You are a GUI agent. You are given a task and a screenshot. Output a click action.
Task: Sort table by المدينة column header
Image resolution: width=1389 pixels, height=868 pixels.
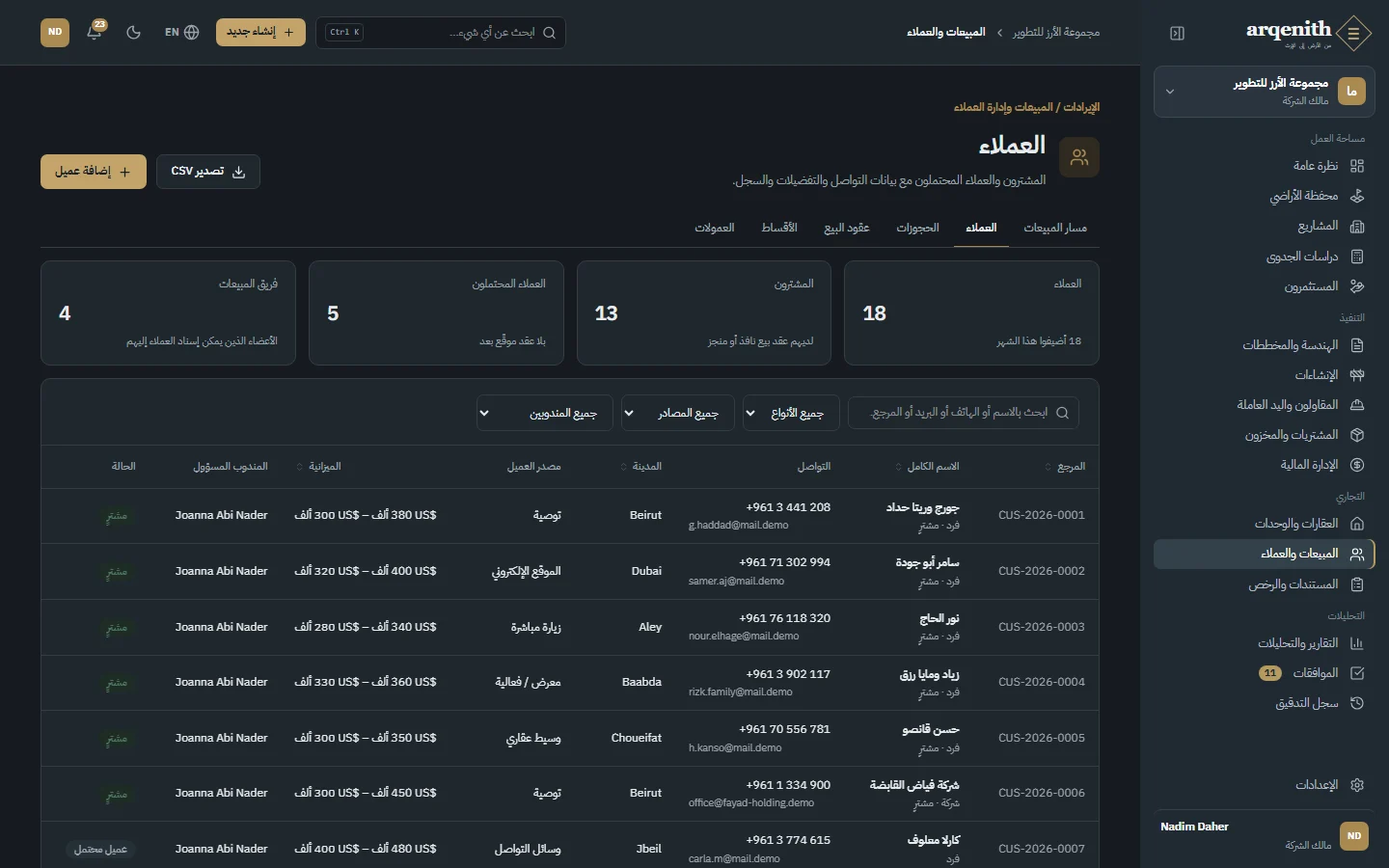pyautogui.click(x=640, y=467)
